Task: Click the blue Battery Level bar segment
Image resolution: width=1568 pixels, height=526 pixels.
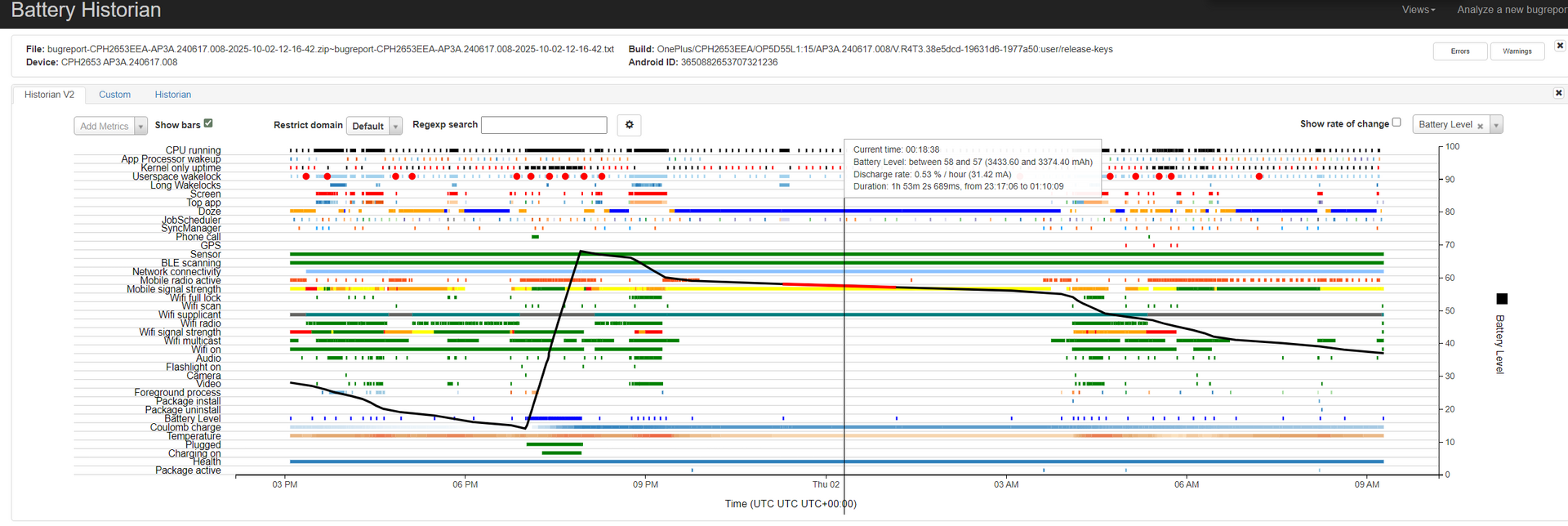Action: pyautogui.click(x=554, y=418)
